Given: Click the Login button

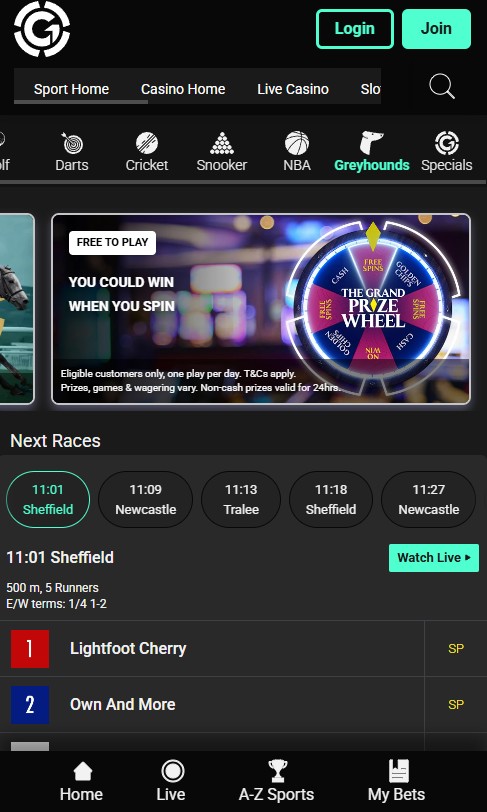Looking at the screenshot, I should [355, 29].
